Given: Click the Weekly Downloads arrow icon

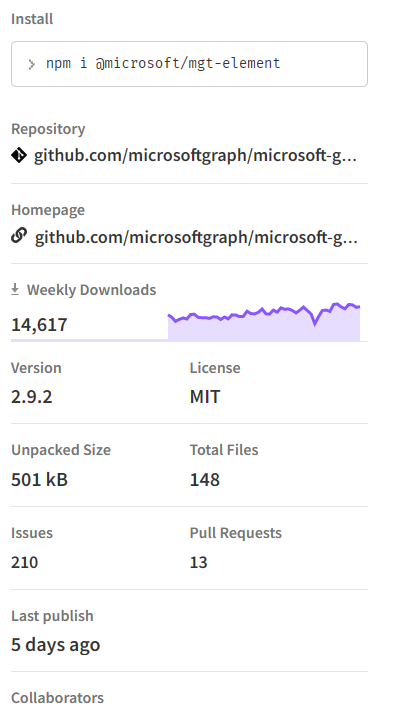Looking at the screenshot, I should click(x=15, y=290).
